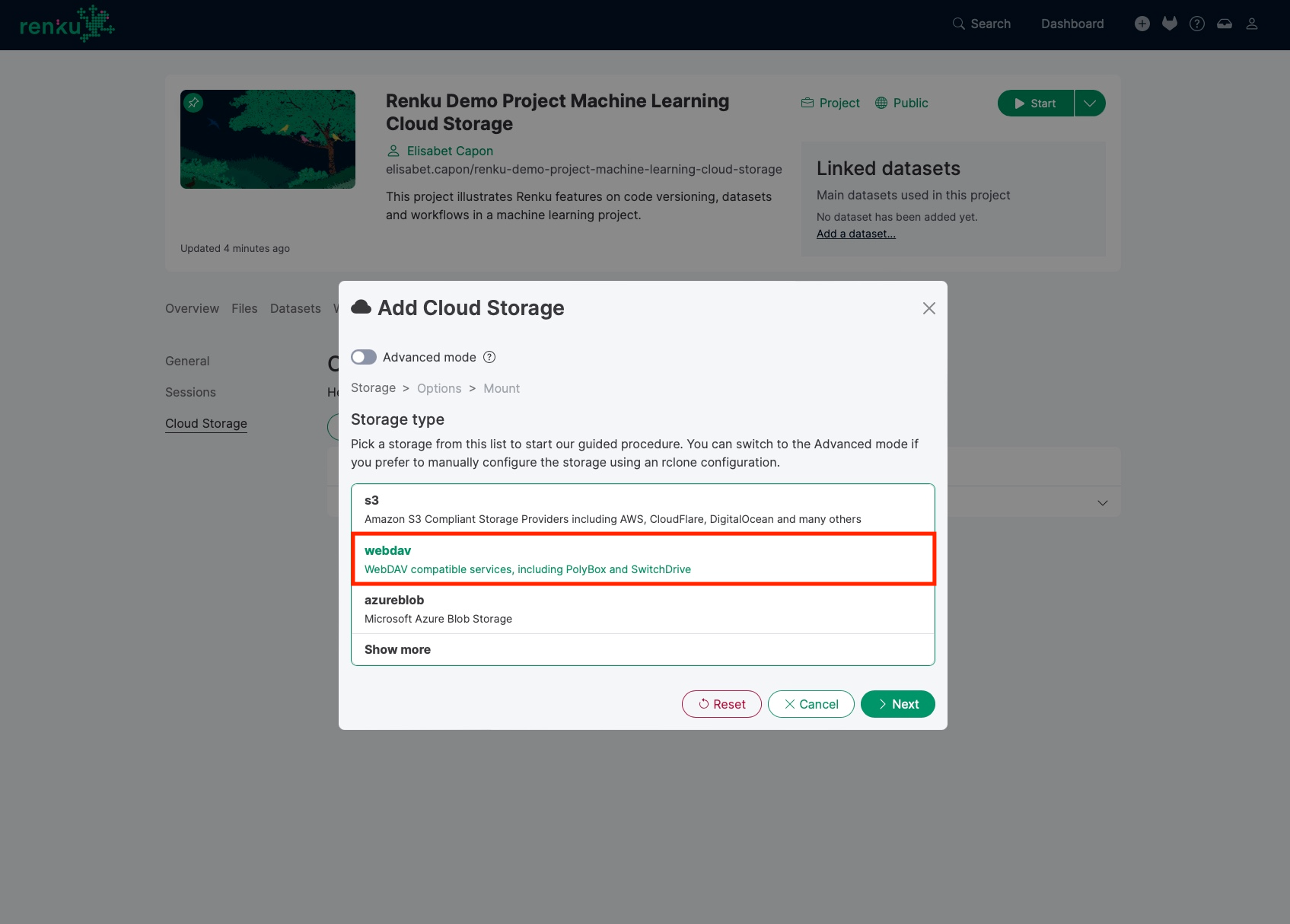Click Search in the top bar
Viewport: 1290px width, 924px height.
(981, 24)
